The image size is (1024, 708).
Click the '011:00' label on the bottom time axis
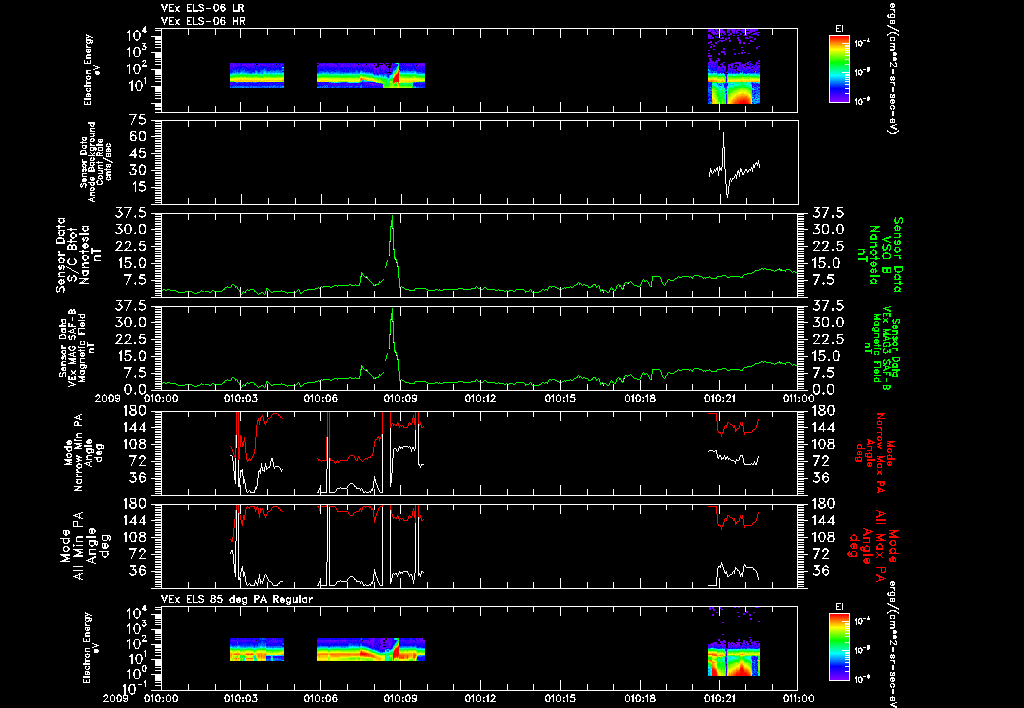point(799,698)
